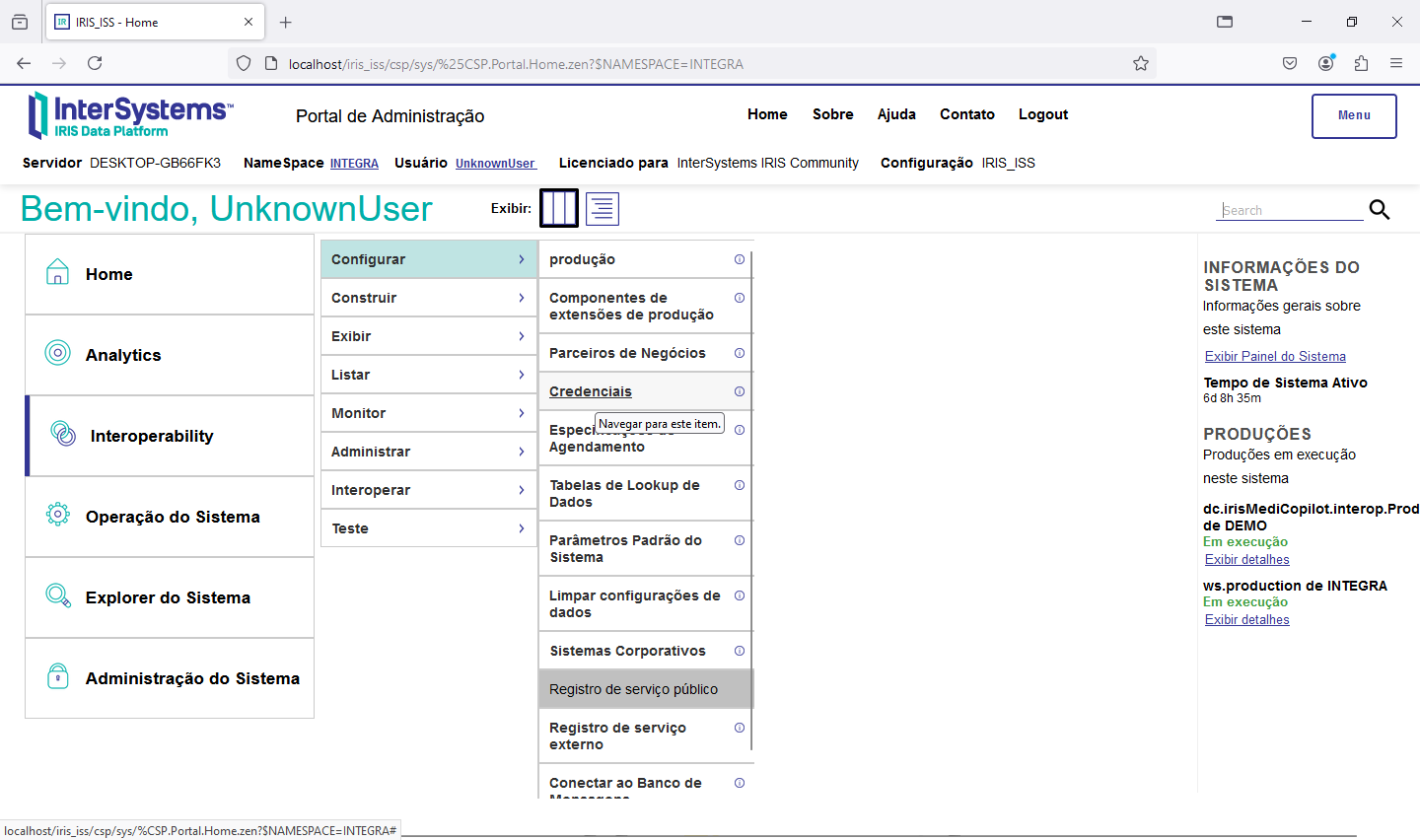Reload the page in browser
Image resolution: width=1420 pixels, height=840 pixels.
pos(95,63)
